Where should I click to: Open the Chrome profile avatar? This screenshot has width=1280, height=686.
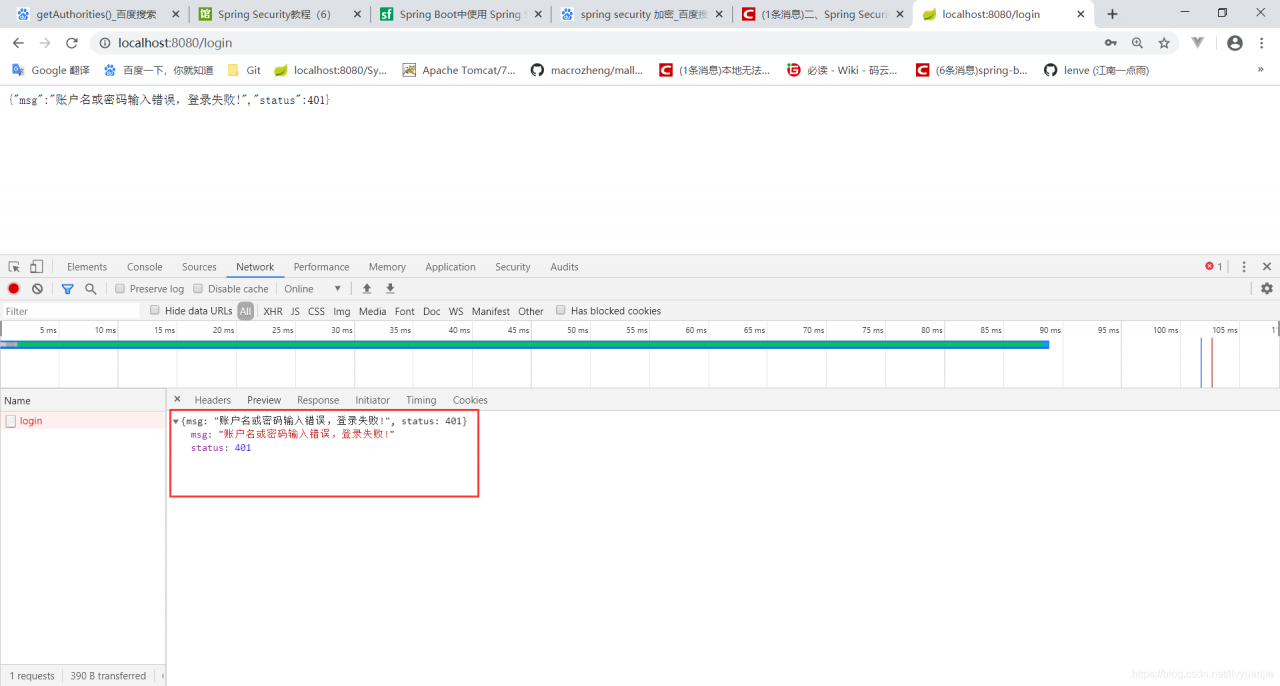point(1235,43)
